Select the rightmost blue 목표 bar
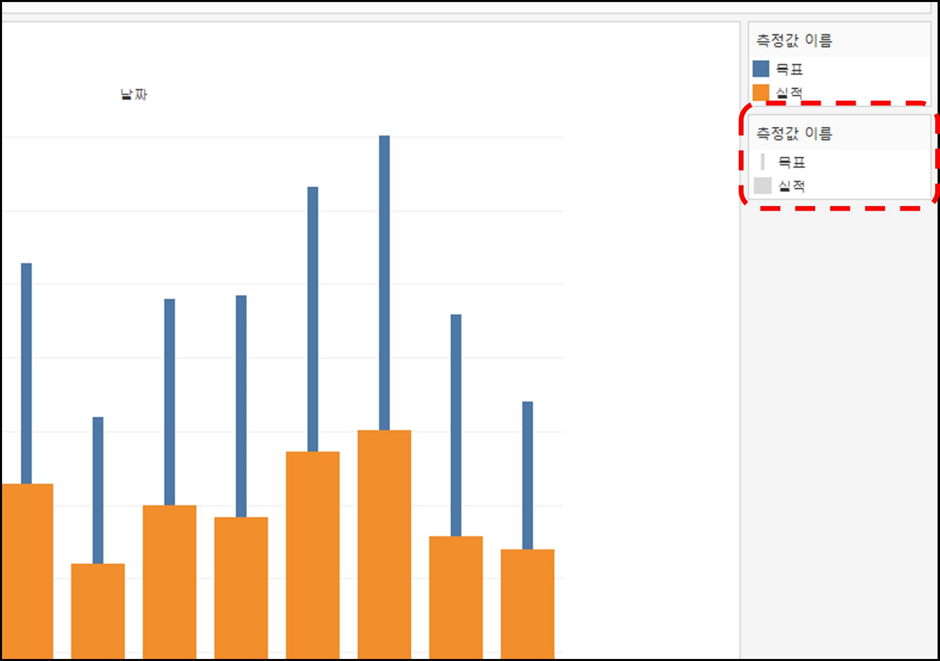 [528, 476]
